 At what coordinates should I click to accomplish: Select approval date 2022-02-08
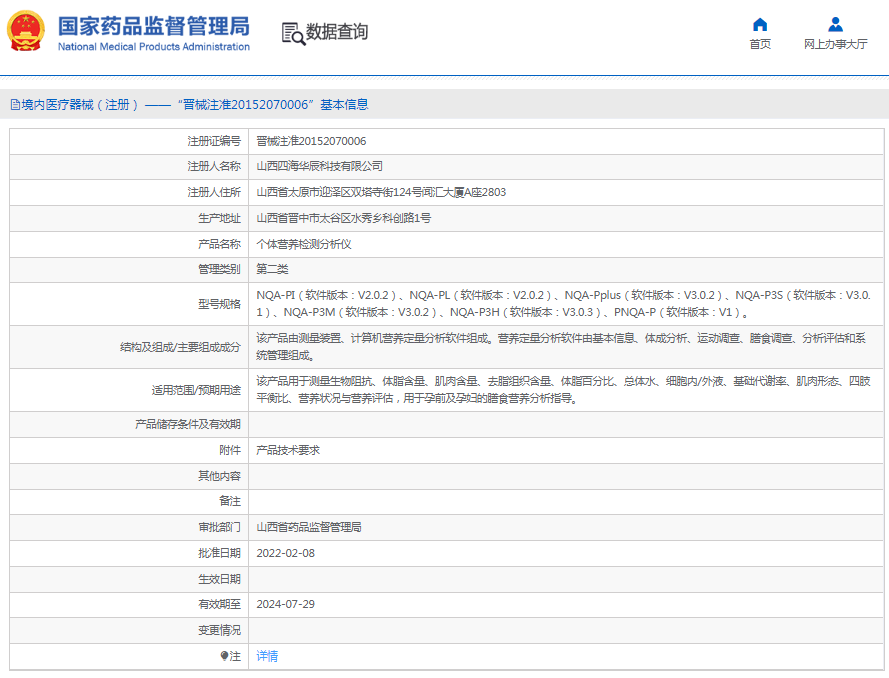point(285,553)
